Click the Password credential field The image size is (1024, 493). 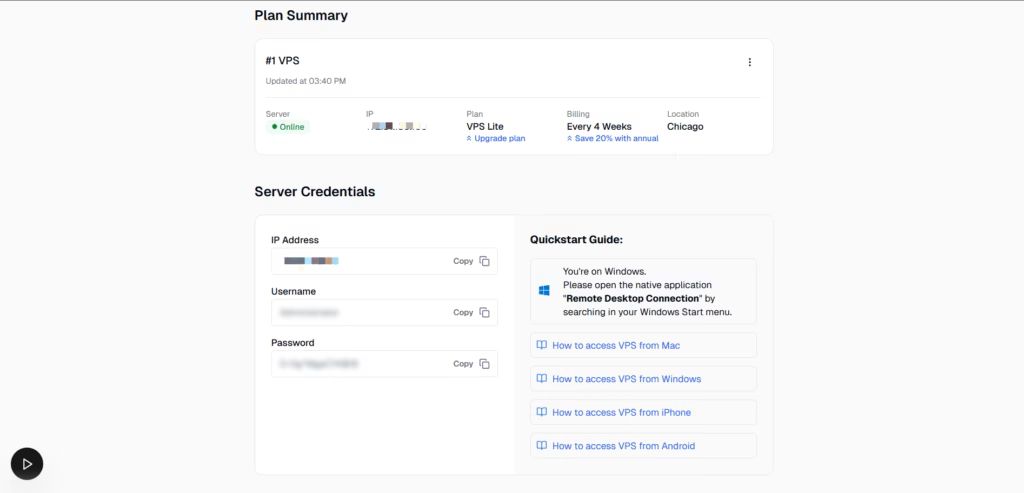pyautogui.click(x=360, y=364)
